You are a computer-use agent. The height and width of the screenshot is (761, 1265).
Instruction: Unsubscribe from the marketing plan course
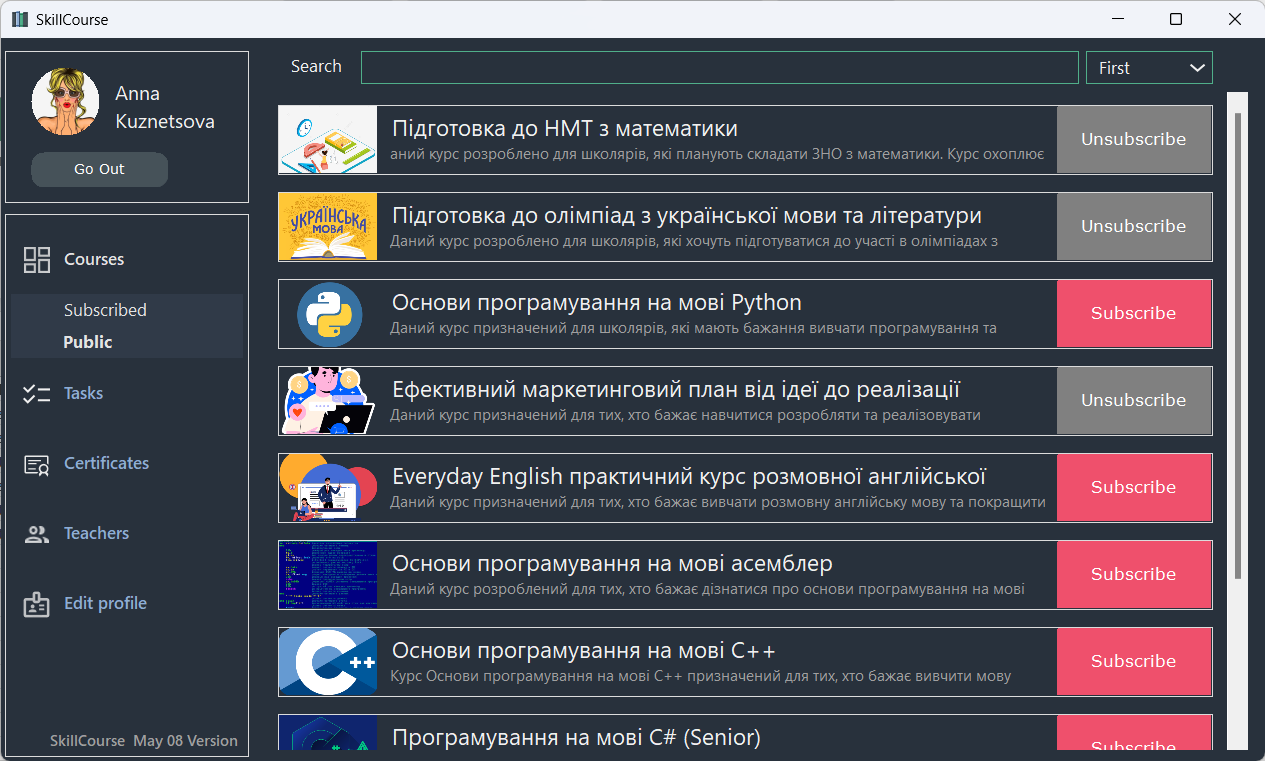coord(1133,400)
